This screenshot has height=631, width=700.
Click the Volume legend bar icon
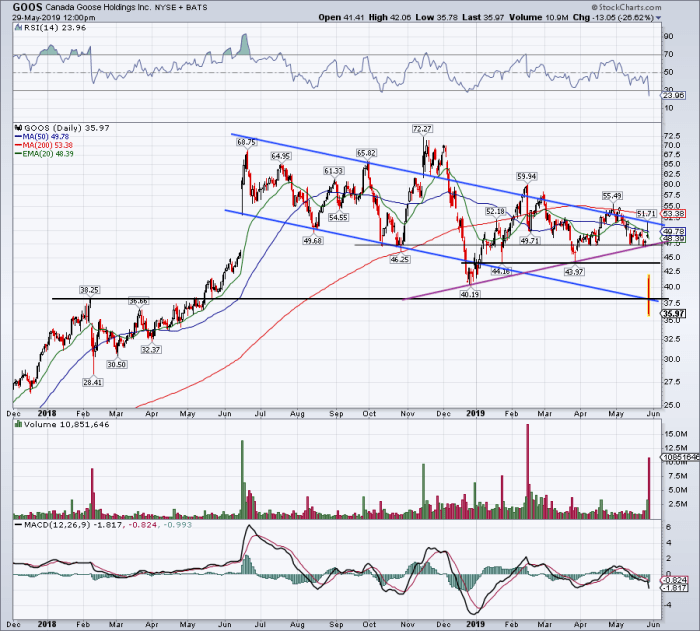(x=18, y=424)
